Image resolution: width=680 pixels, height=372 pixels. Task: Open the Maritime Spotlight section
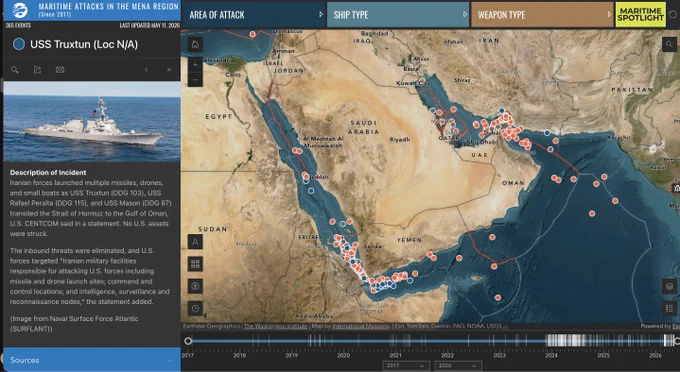click(641, 15)
